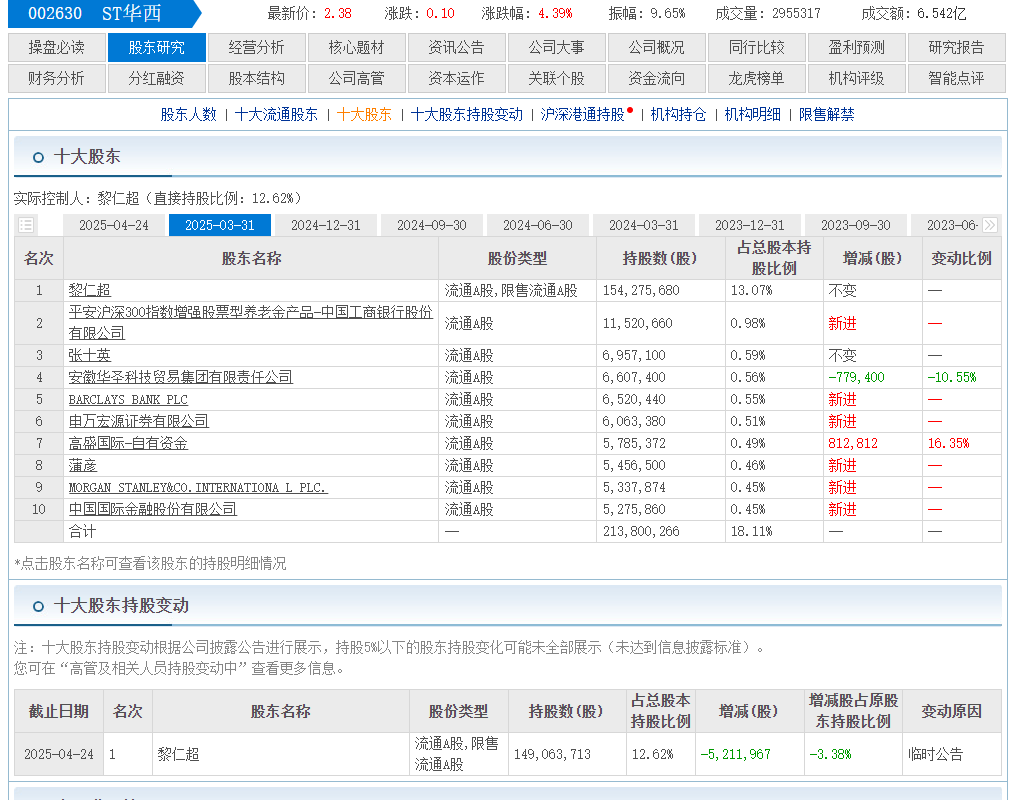Go to 股东人数 section link

pyautogui.click(x=188, y=114)
